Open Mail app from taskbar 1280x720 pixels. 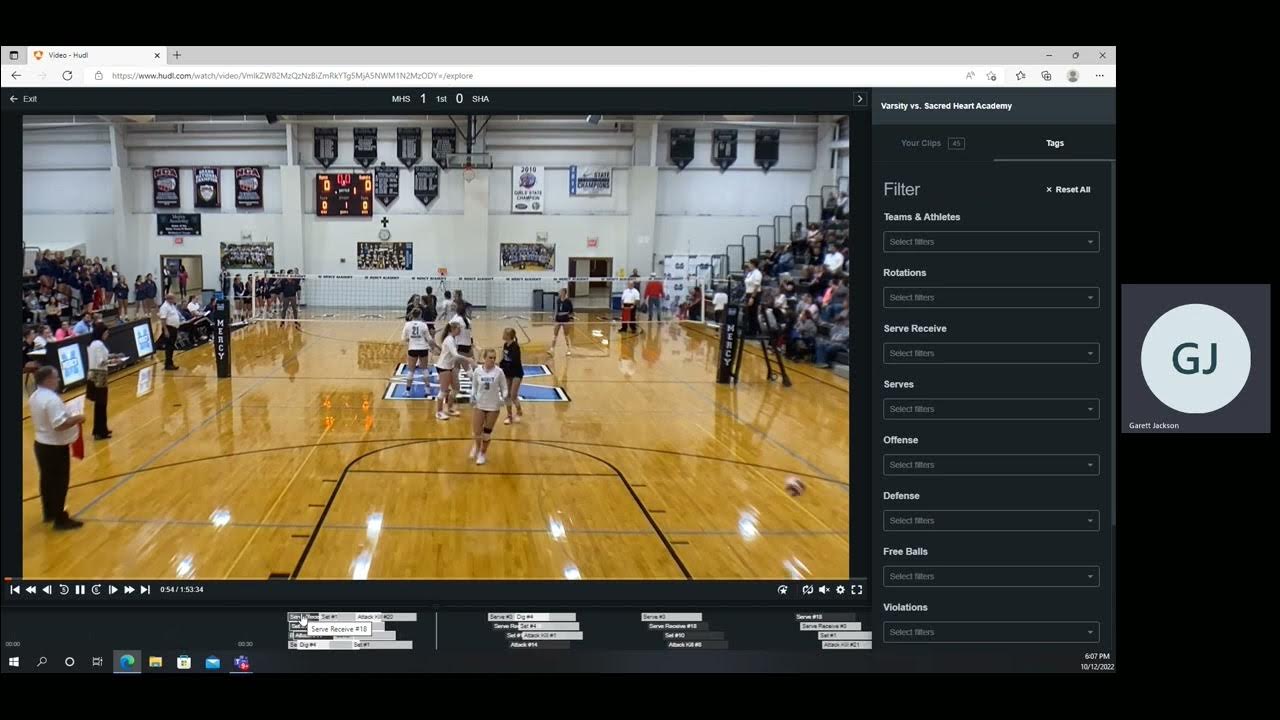[x=212, y=662]
